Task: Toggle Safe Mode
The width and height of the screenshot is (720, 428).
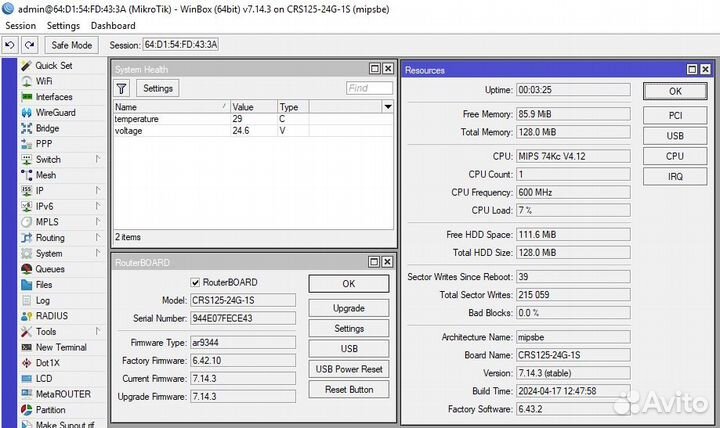Action: tap(72, 45)
